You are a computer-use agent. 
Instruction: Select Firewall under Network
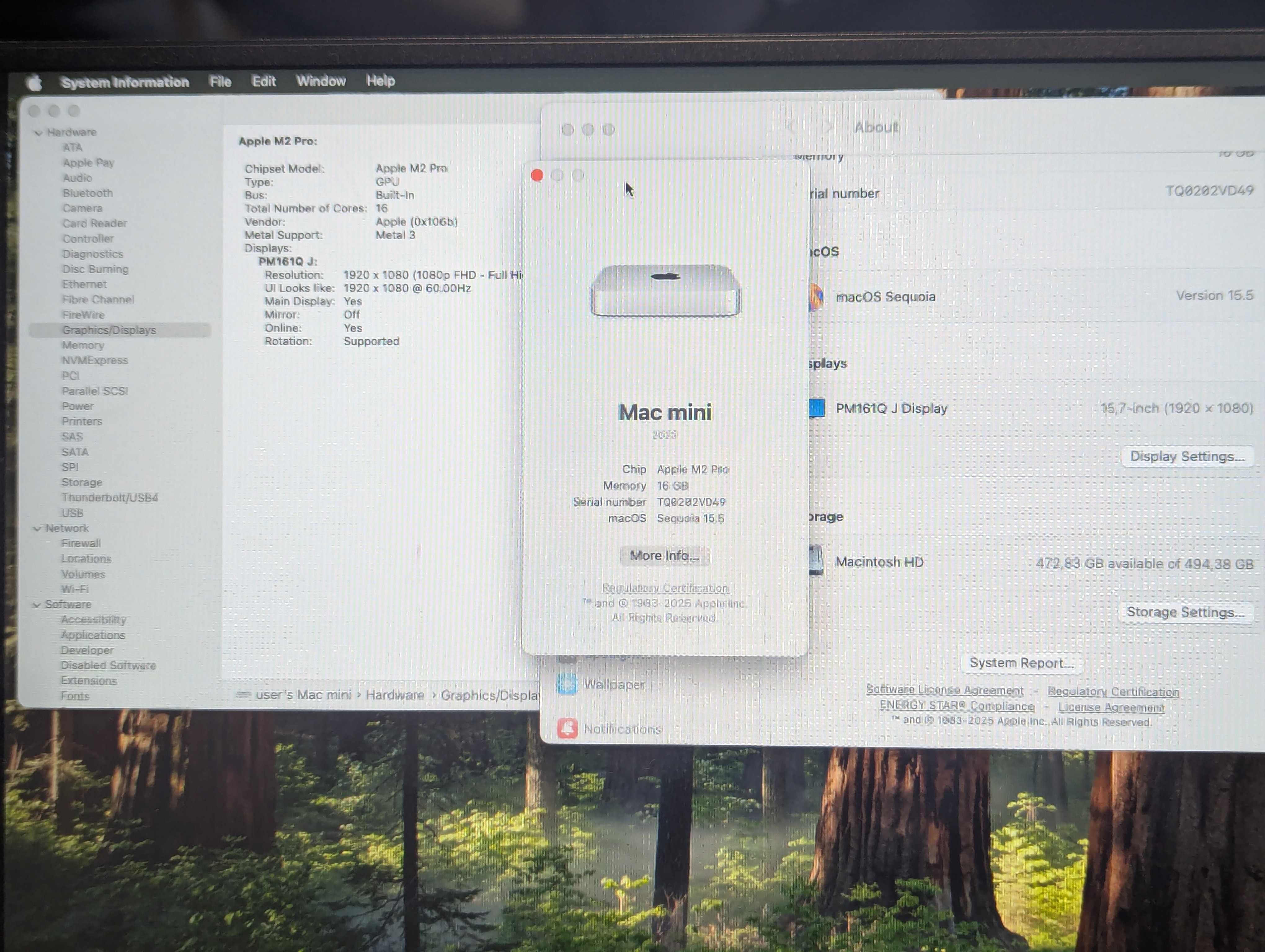81,544
